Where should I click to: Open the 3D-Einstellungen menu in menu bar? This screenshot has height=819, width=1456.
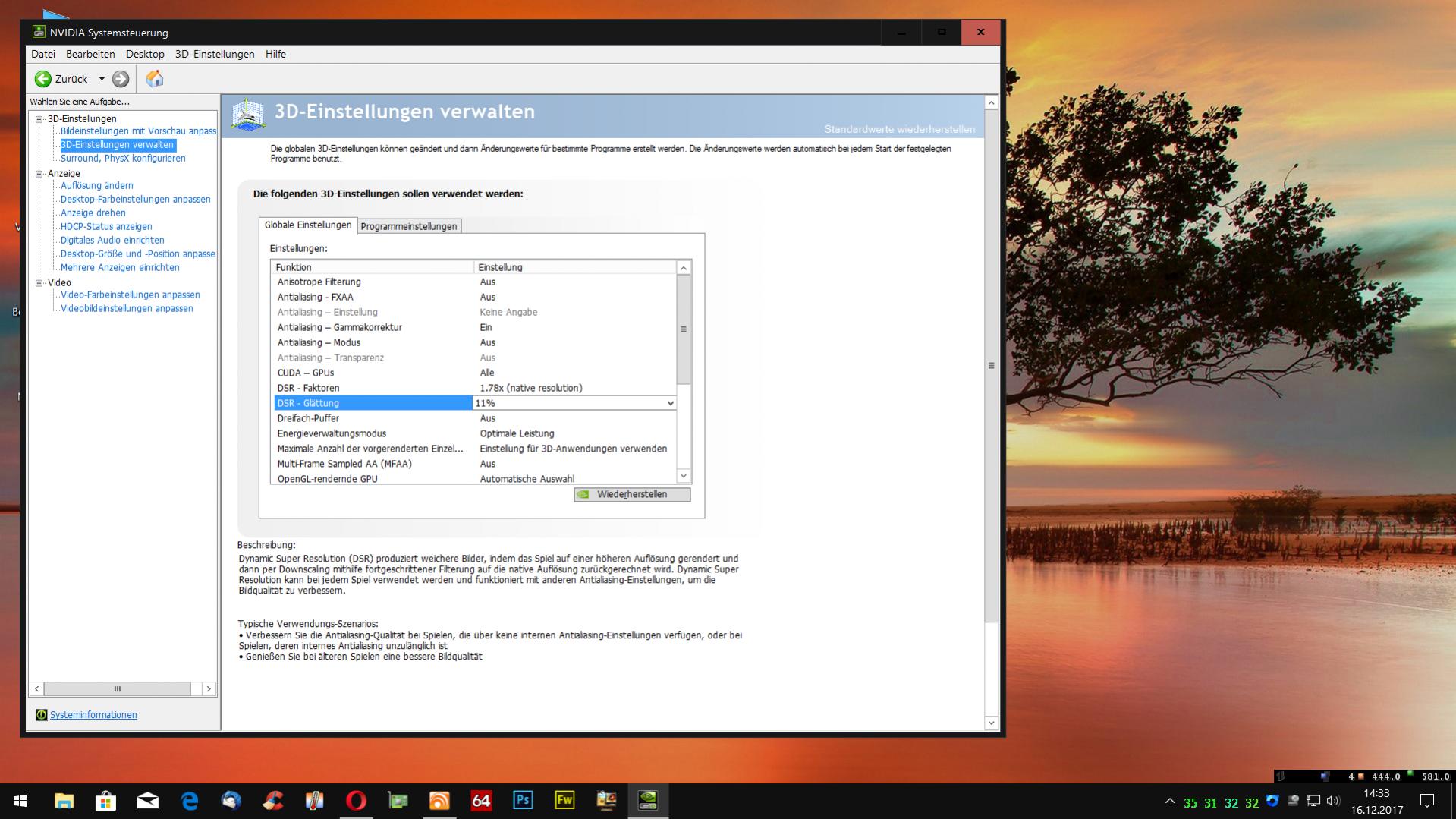click(215, 54)
